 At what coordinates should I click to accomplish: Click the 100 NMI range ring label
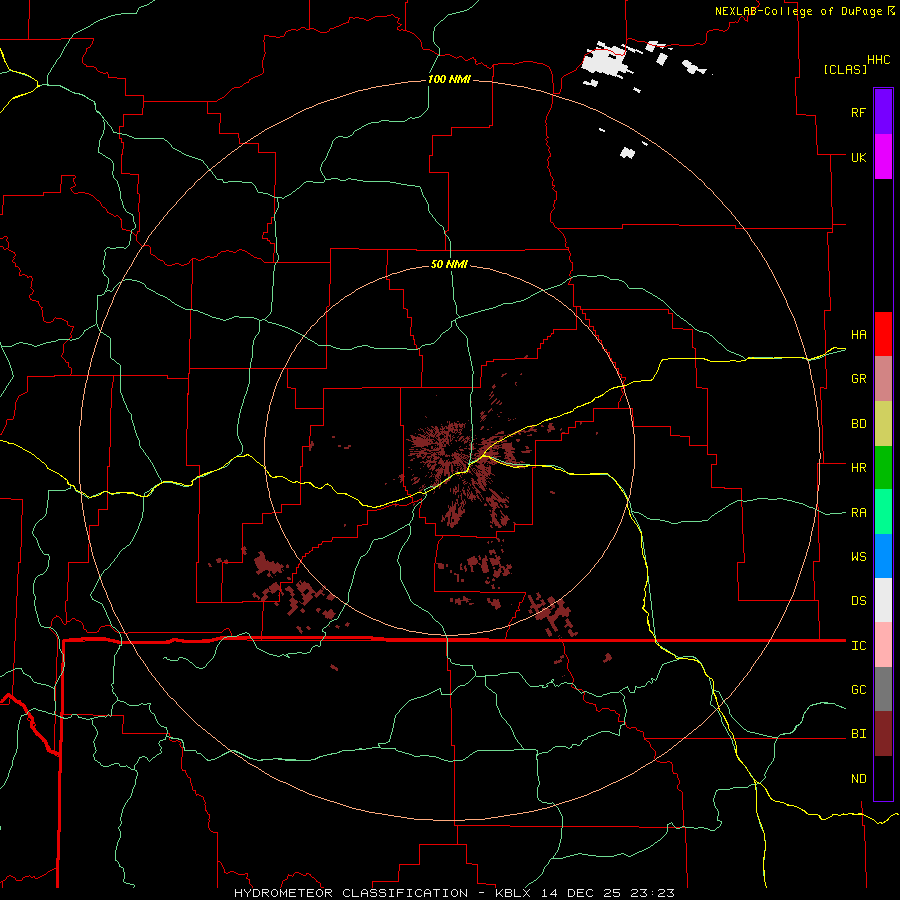(449, 79)
